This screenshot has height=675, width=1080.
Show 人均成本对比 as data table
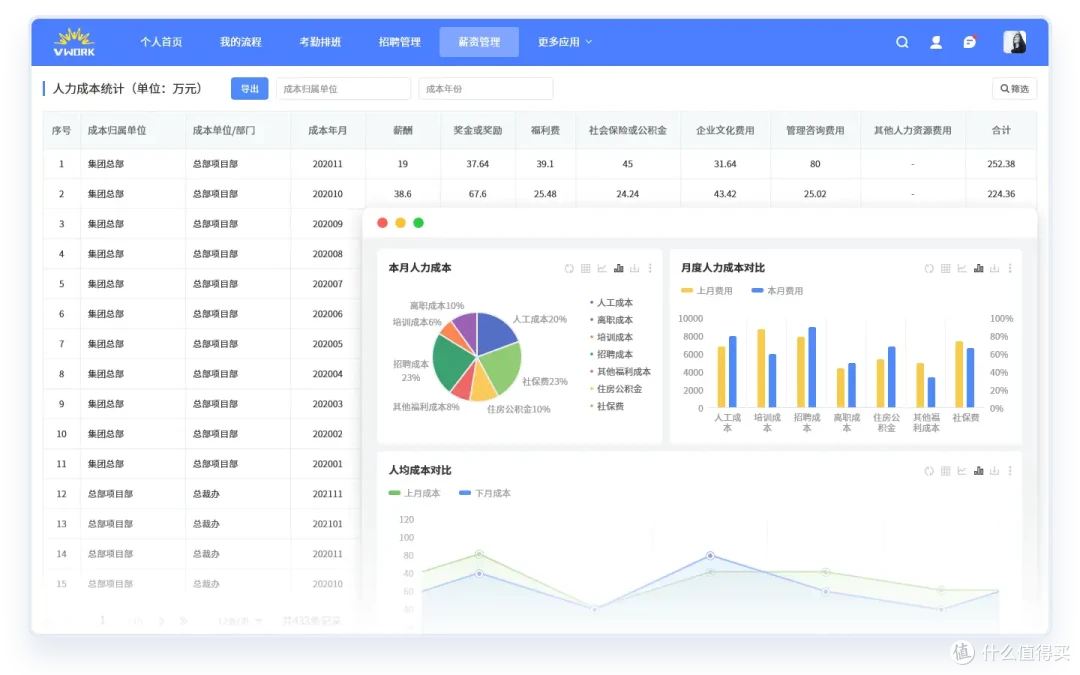pos(946,471)
